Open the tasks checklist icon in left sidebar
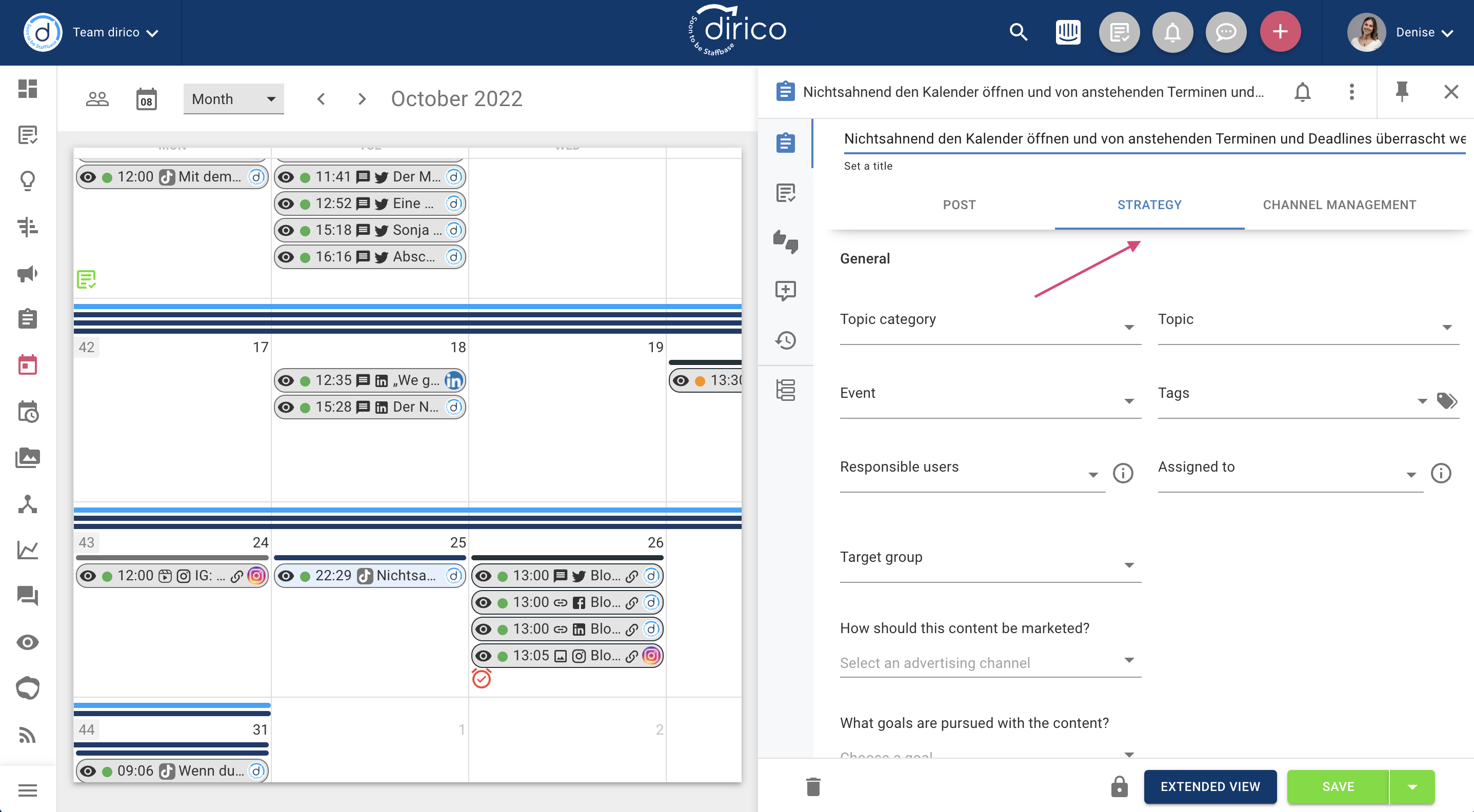This screenshot has height=812, width=1474. (x=28, y=135)
